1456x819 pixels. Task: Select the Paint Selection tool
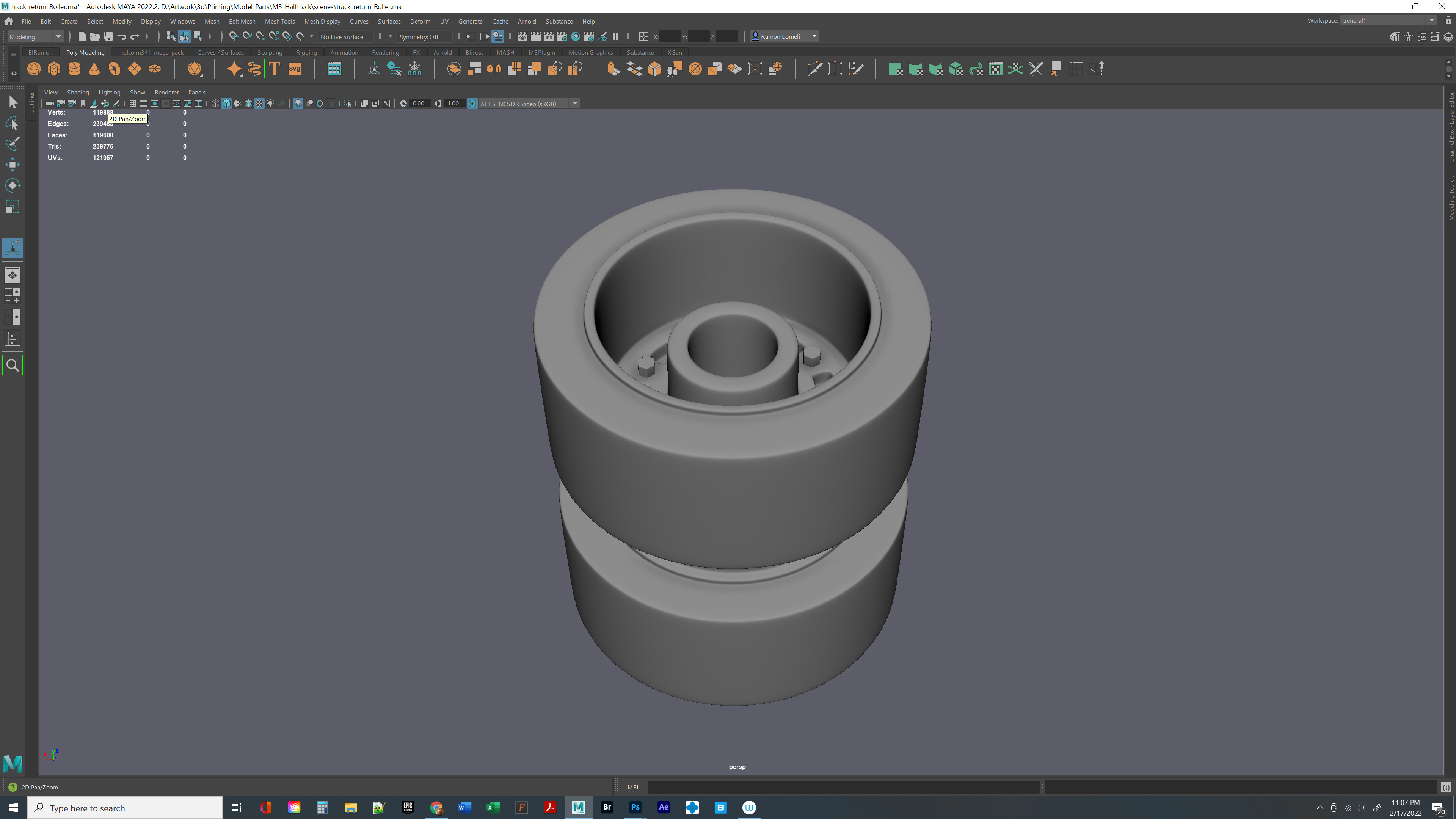pos(13,144)
